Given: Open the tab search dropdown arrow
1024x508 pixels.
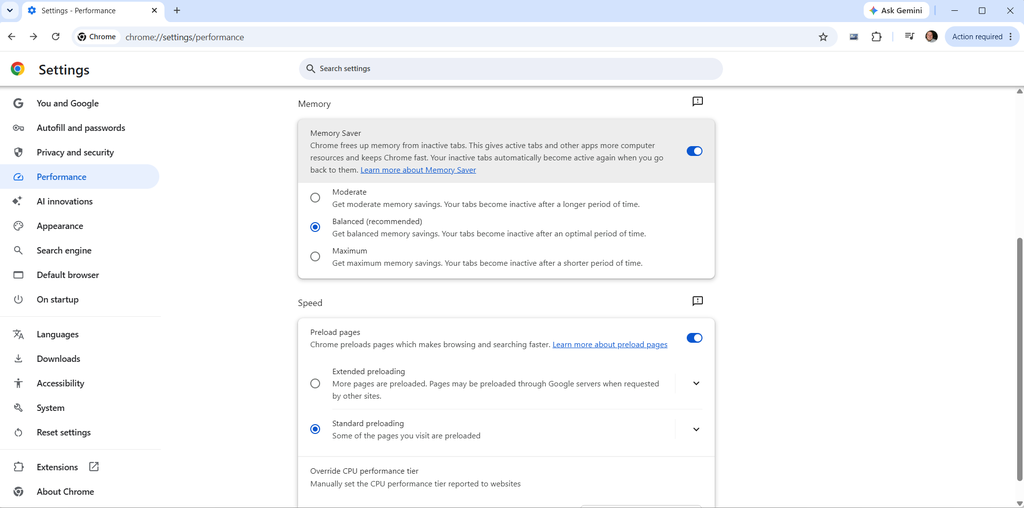Looking at the screenshot, I should pos(10,10).
